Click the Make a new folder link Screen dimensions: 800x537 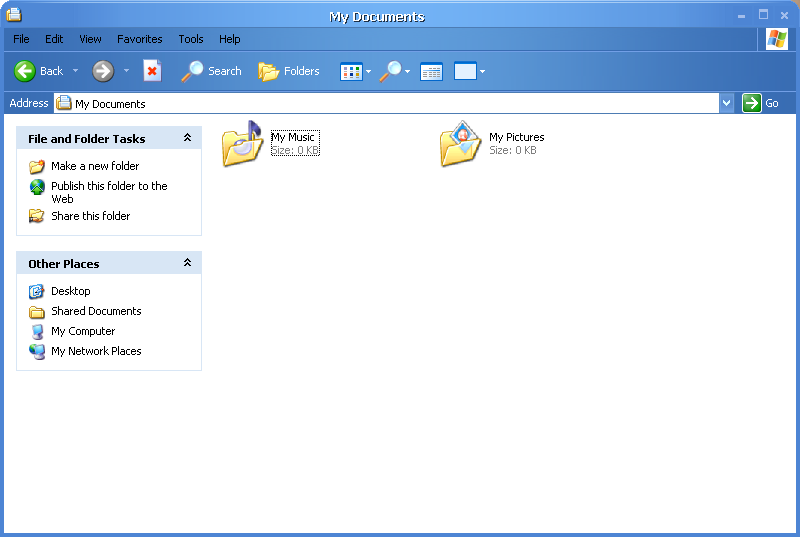(95, 166)
